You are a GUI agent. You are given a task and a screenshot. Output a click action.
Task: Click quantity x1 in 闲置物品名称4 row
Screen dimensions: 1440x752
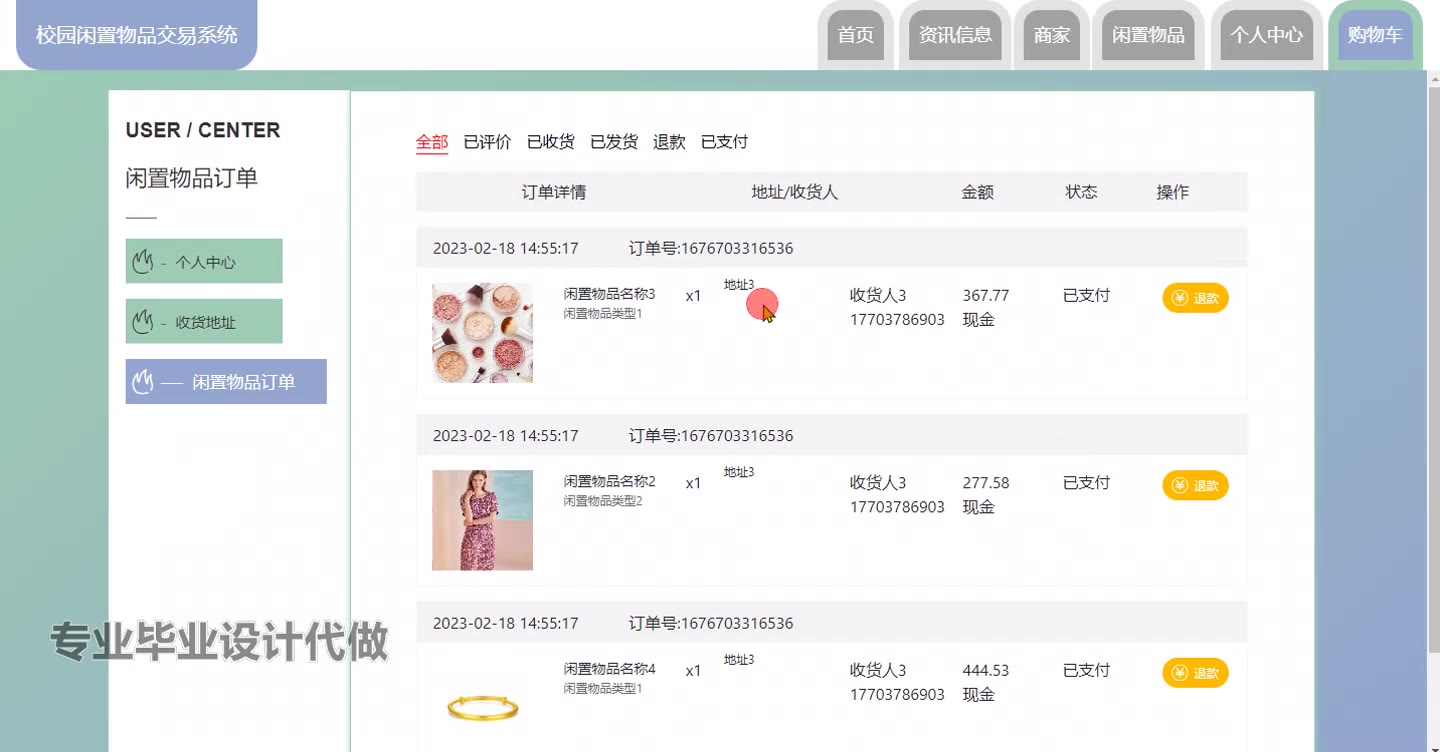(x=693, y=671)
